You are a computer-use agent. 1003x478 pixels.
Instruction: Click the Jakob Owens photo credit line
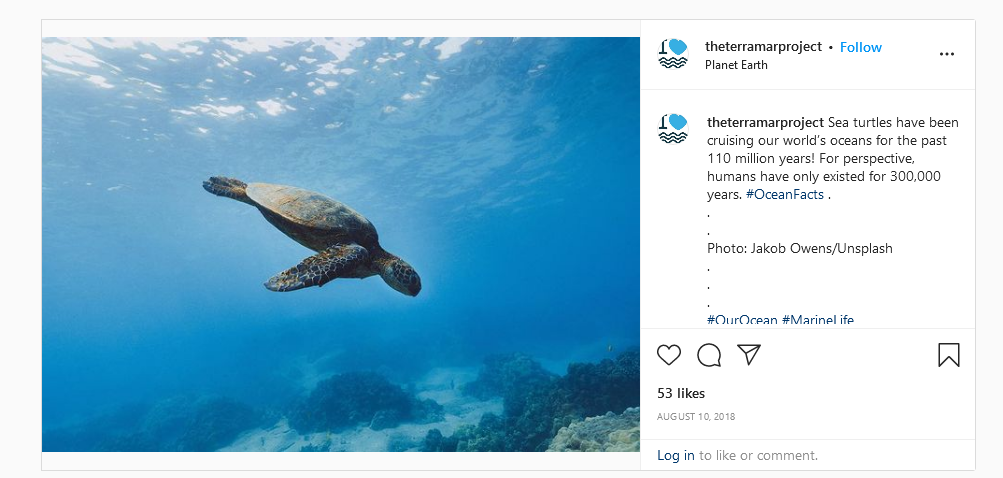pos(800,248)
